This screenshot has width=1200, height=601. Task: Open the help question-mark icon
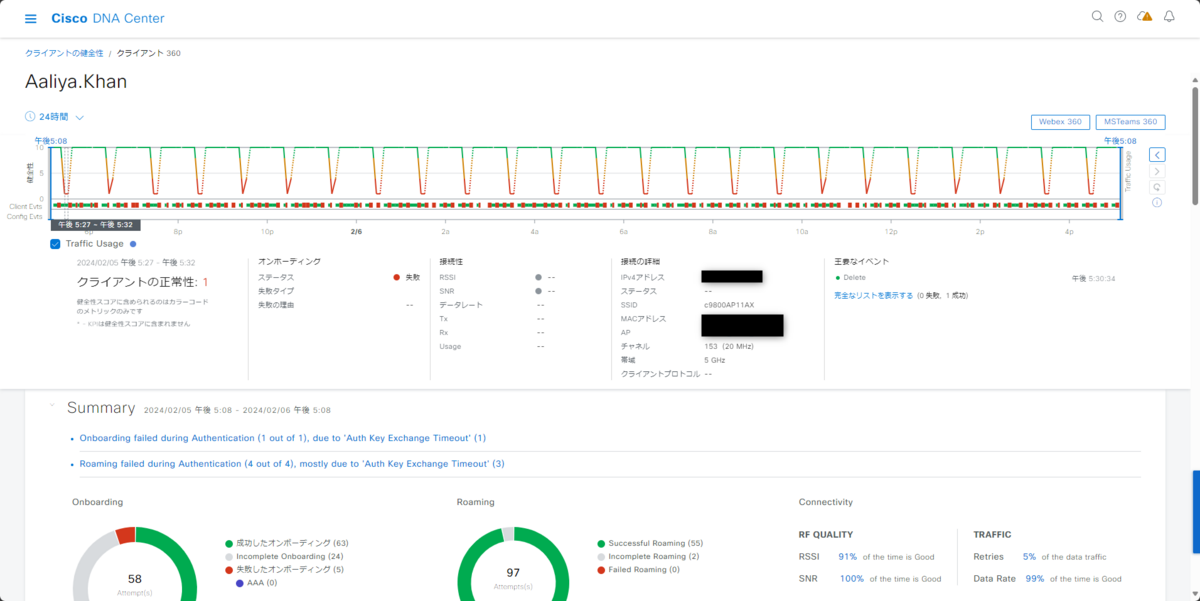tap(1120, 17)
